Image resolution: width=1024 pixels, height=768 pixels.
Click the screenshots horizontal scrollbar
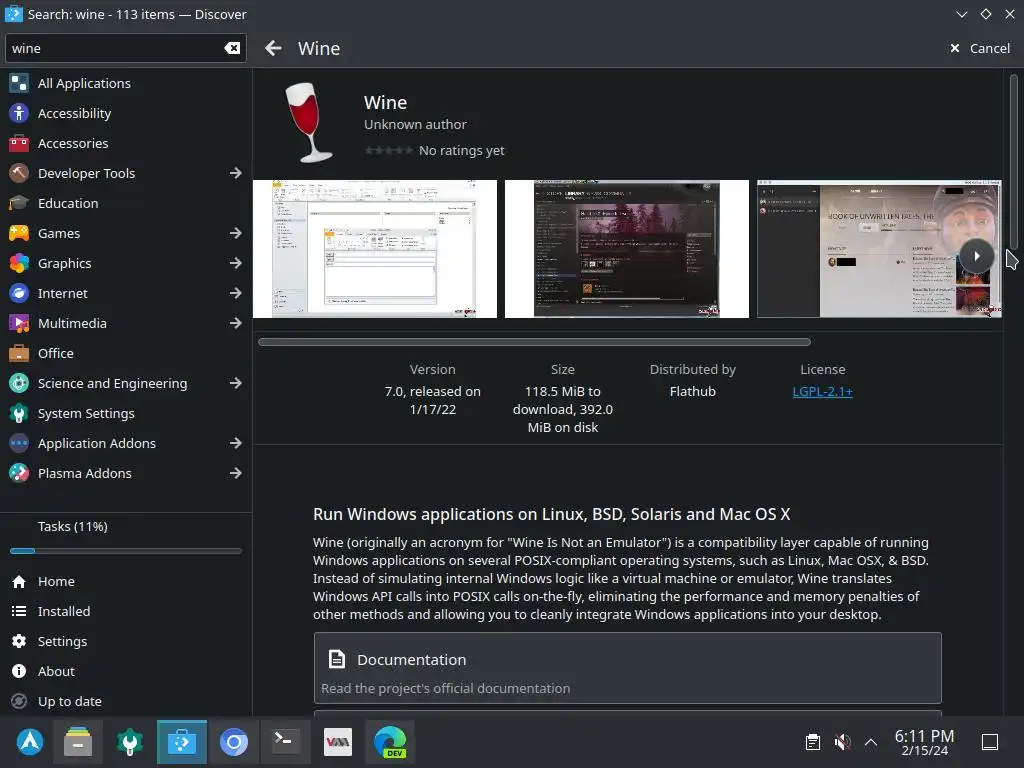pos(534,342)
